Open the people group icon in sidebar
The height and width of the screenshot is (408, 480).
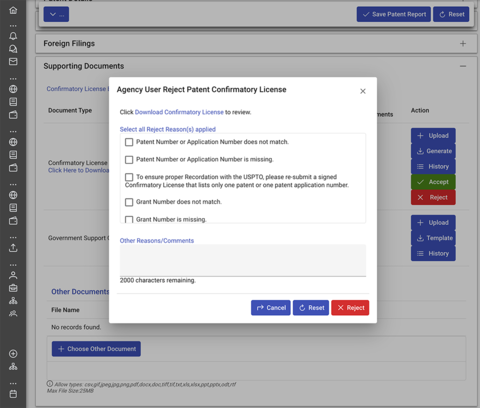point(13,313)
